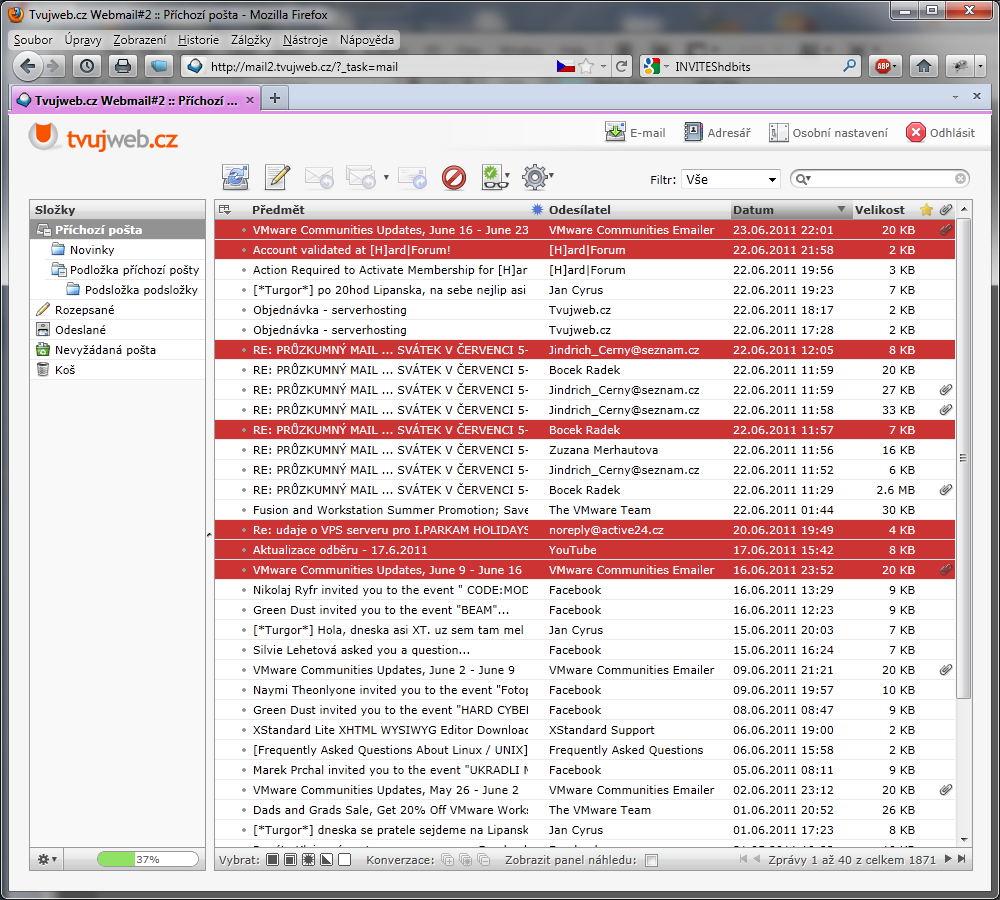The height and width of the screenshot is (900, 1000).
Task: Click the red delete message icon
Action: (x=454, y=178)
